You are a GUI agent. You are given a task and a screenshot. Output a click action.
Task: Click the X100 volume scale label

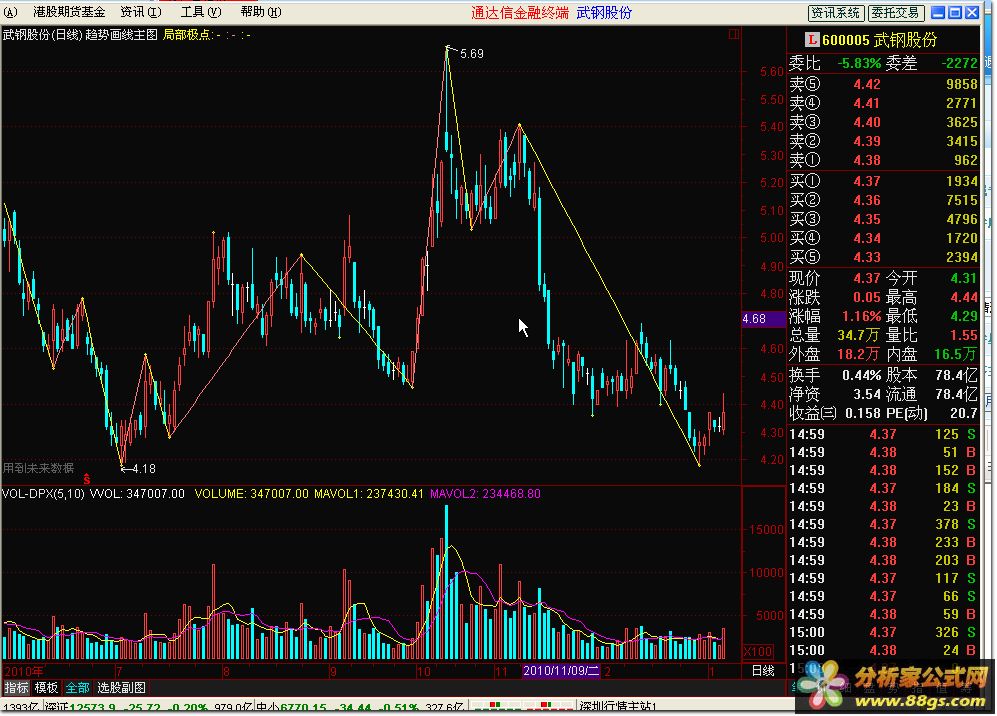click(x=758, y=652)
